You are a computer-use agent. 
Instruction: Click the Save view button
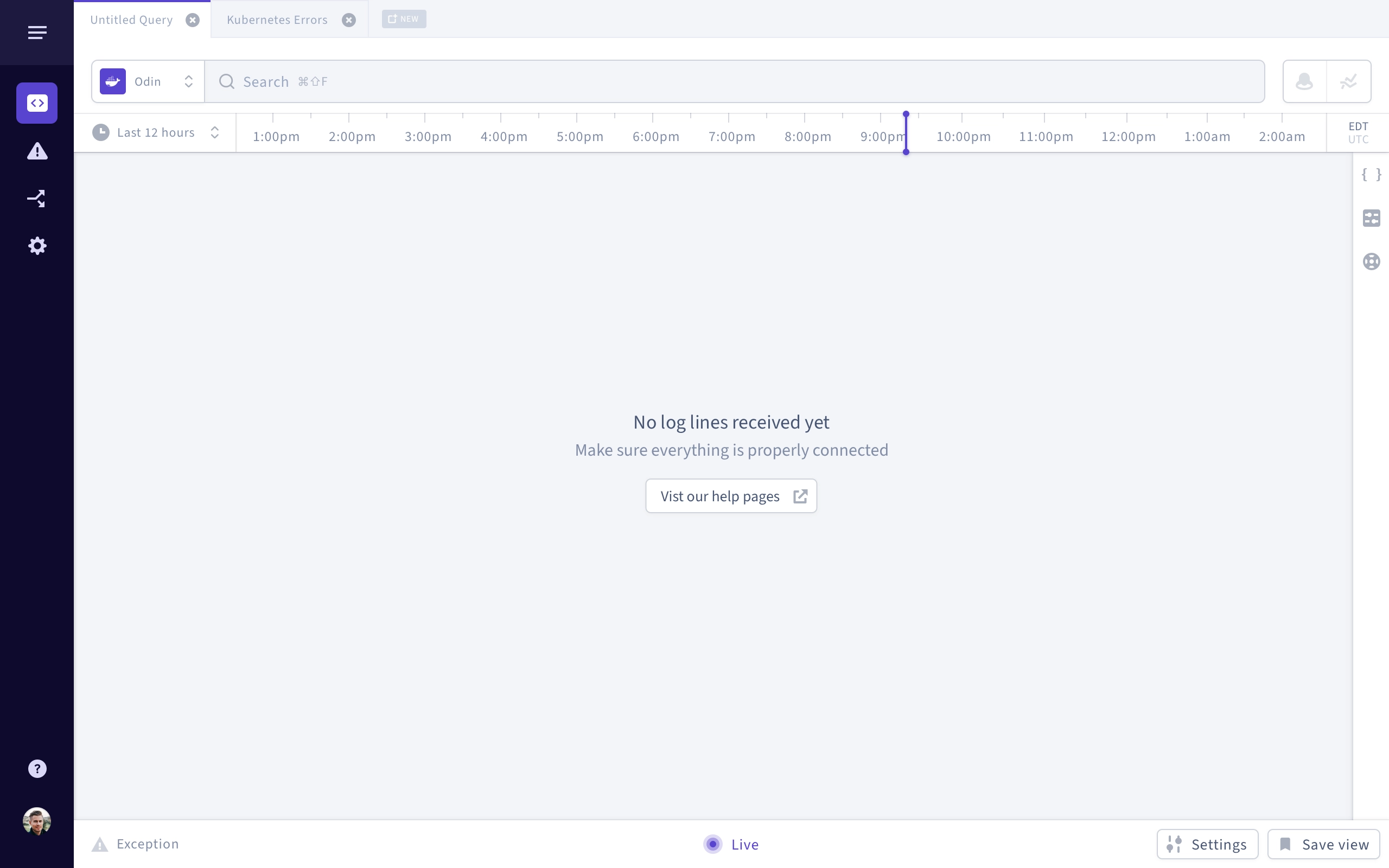(x=1323, y=845)
